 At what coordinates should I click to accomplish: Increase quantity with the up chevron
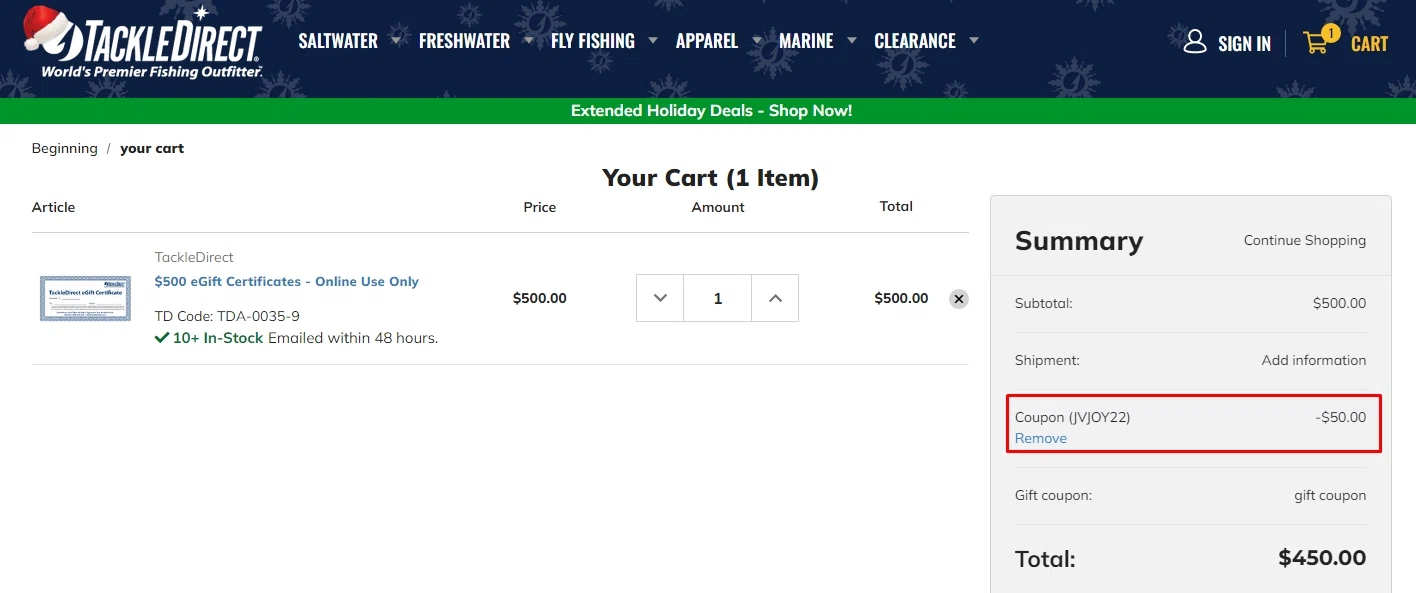tap(775, 298)
